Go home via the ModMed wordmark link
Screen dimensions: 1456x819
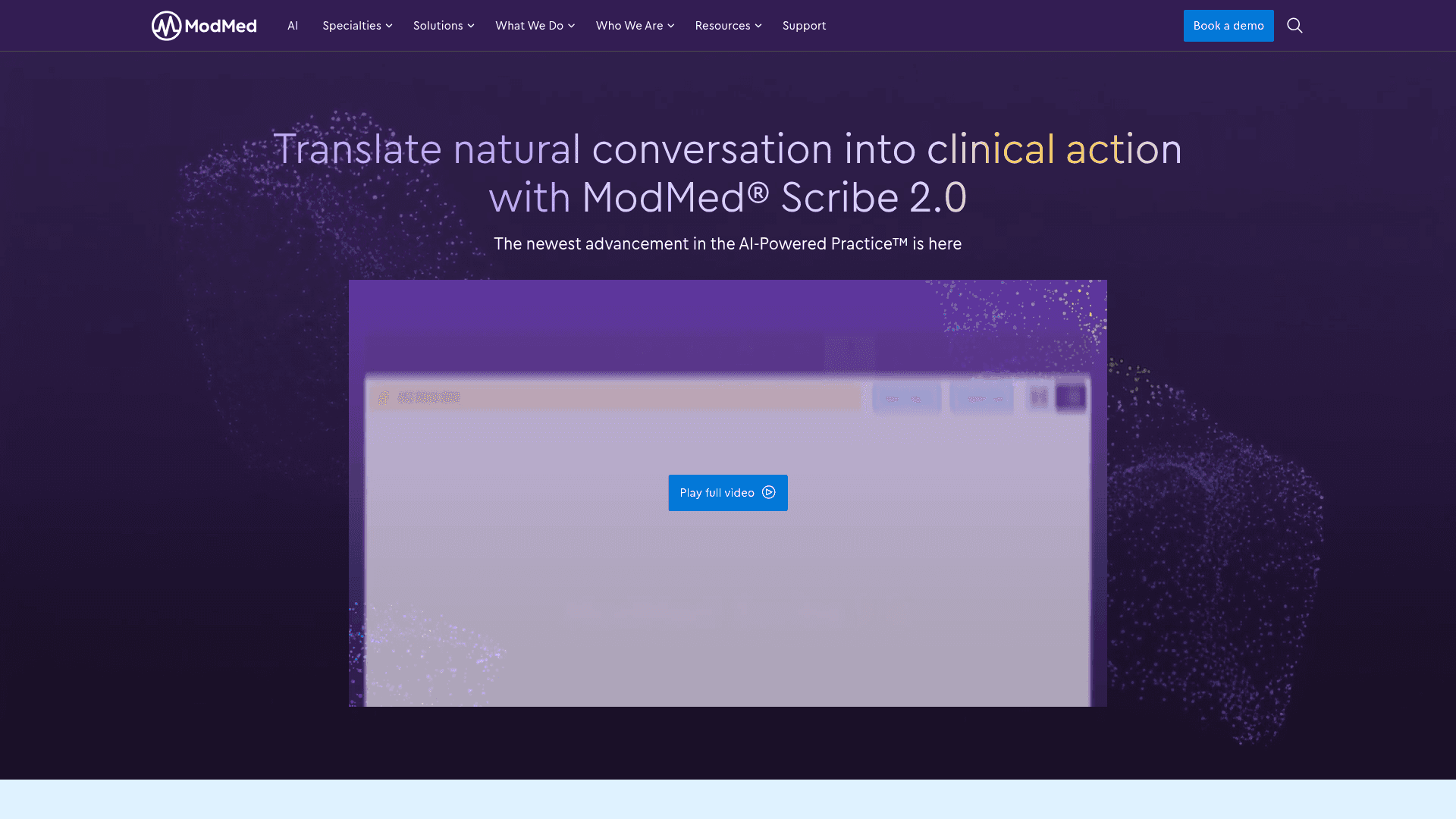(221, 25)
